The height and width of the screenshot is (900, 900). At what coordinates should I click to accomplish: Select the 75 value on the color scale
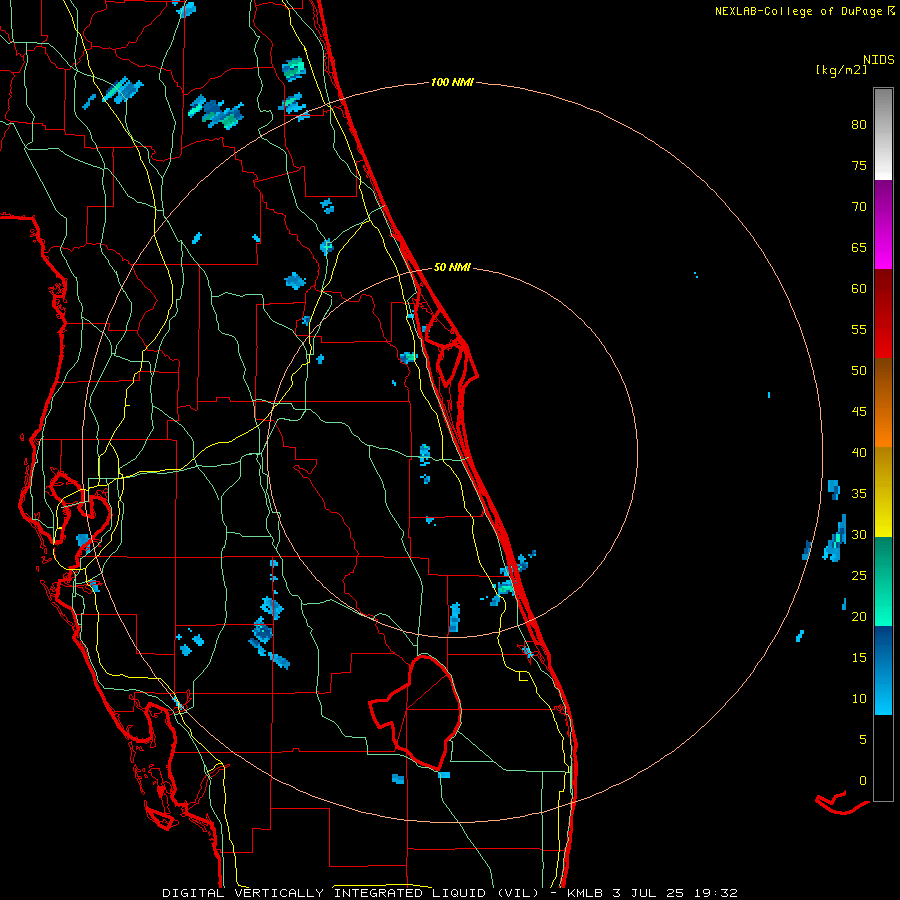(x=859, y=165)
